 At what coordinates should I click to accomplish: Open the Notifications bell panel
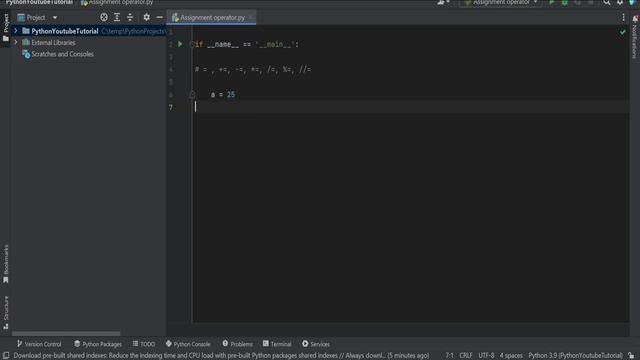pos(635,19)
